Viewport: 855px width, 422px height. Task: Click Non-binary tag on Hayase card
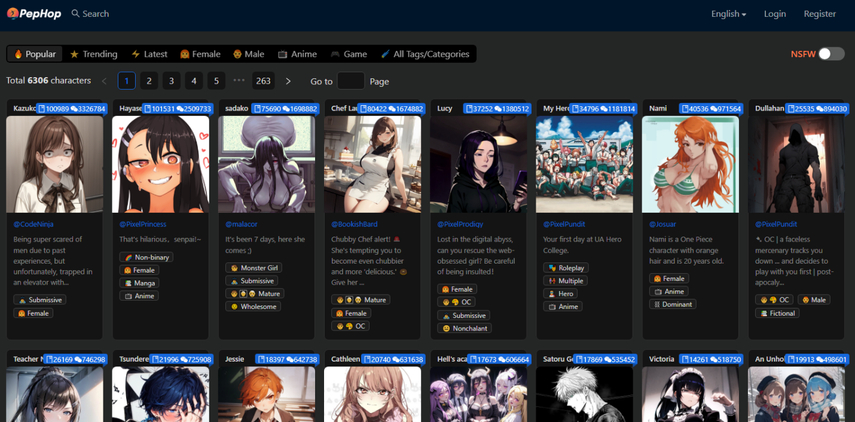pos(146,257)
